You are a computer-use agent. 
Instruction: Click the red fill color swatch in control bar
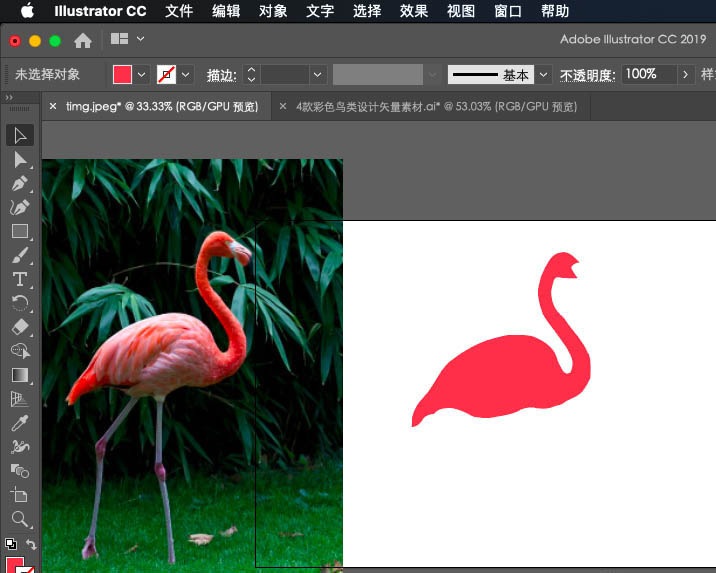click(x=122, y=75)
